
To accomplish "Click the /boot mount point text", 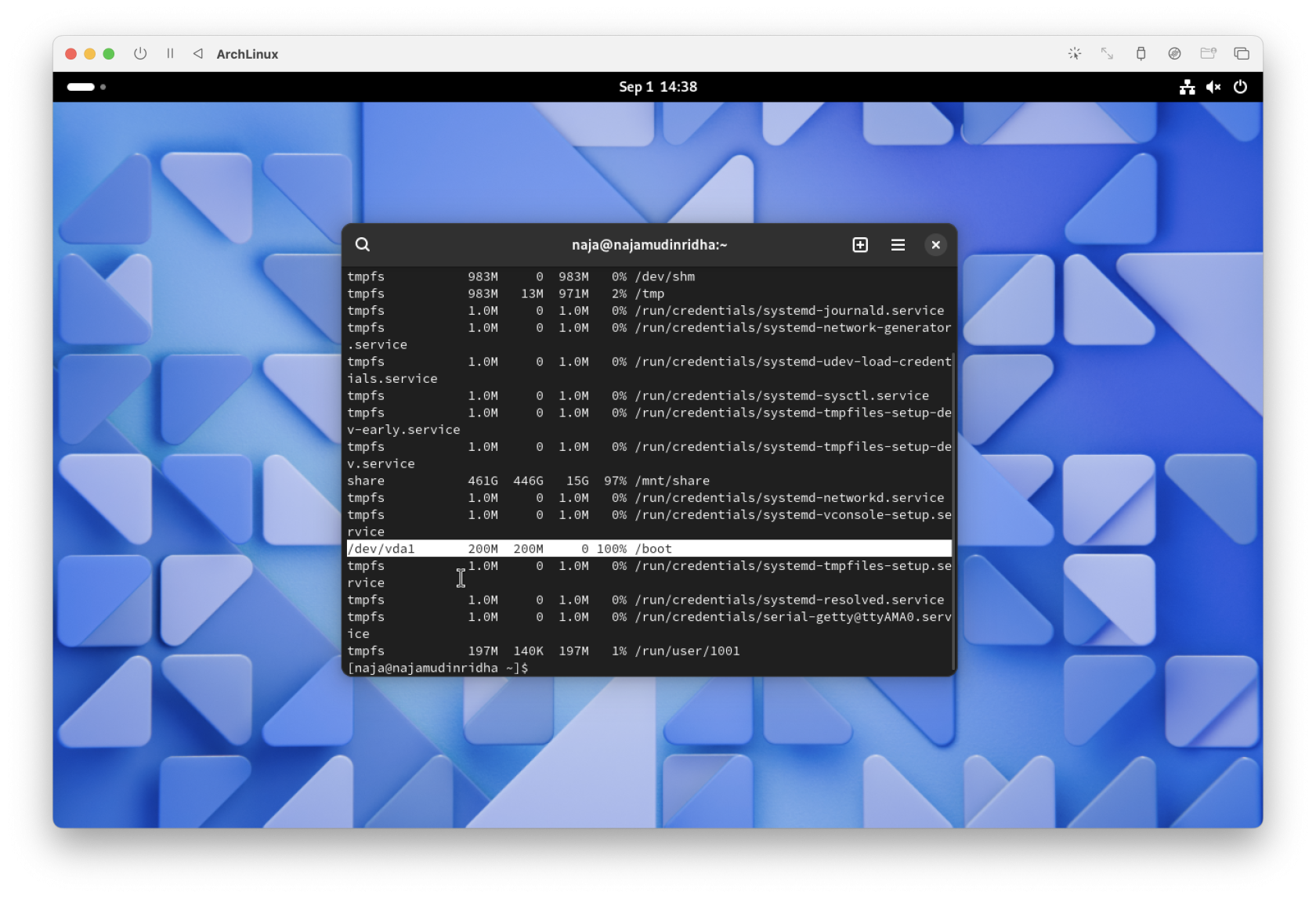I will [653, 549].
